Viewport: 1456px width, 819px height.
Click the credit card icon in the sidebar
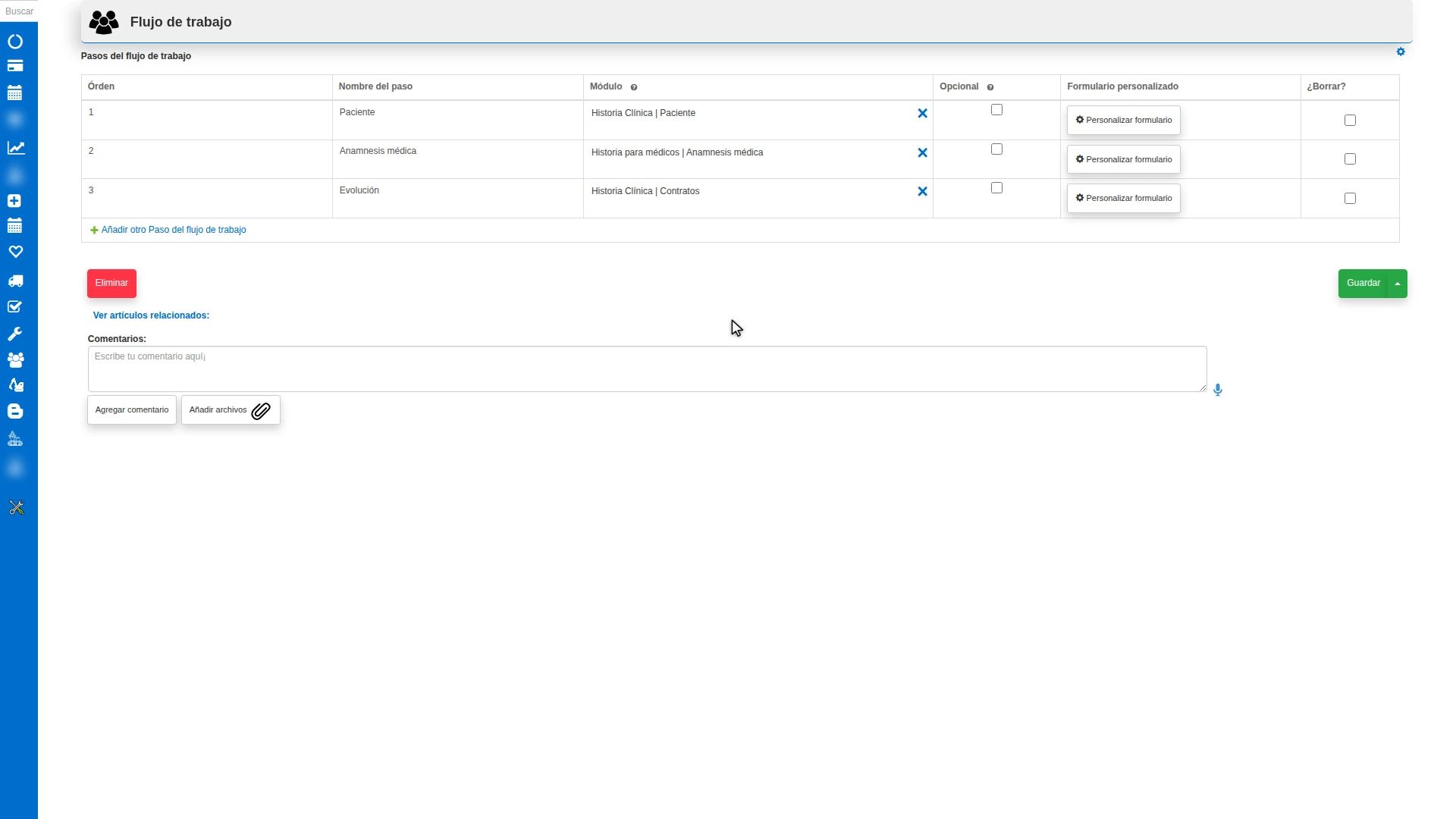click(15, 66)
